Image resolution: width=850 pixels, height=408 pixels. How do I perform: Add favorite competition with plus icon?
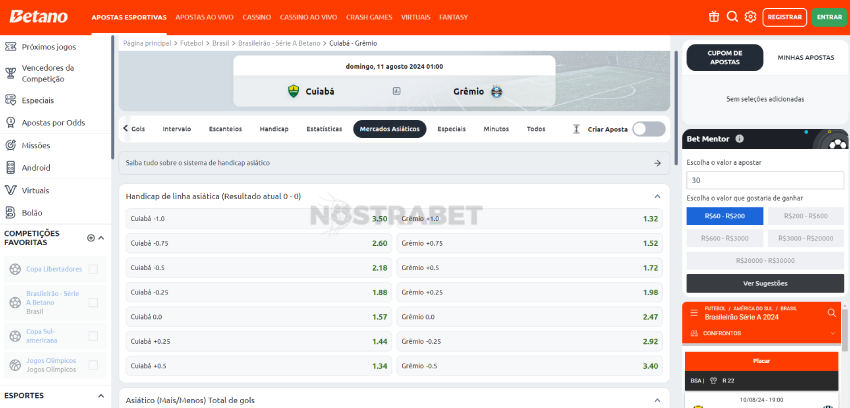91,238
